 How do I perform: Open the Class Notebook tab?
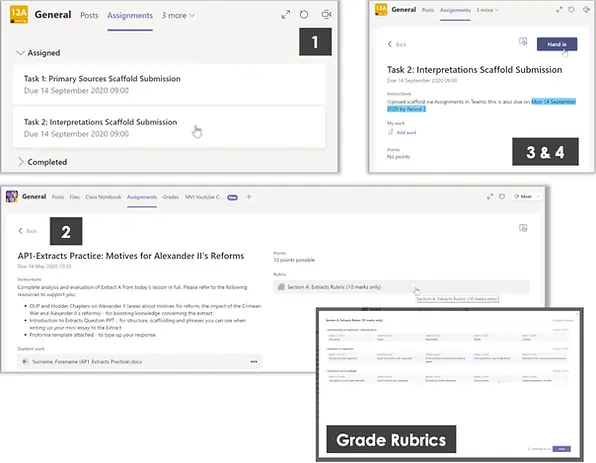click(x=103, y=197)
